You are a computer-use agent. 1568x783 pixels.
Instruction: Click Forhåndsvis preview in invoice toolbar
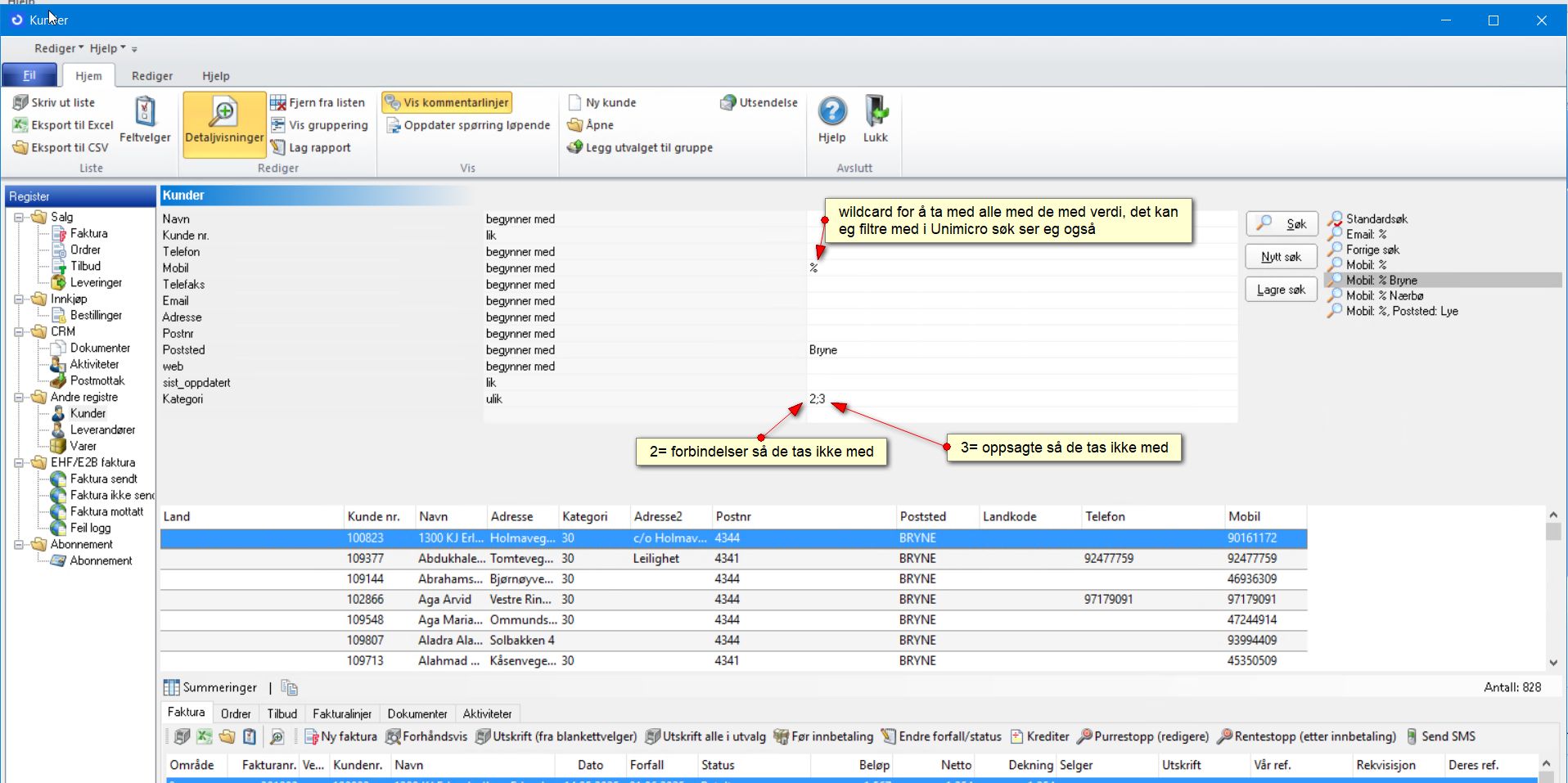(x=426, y=736)
